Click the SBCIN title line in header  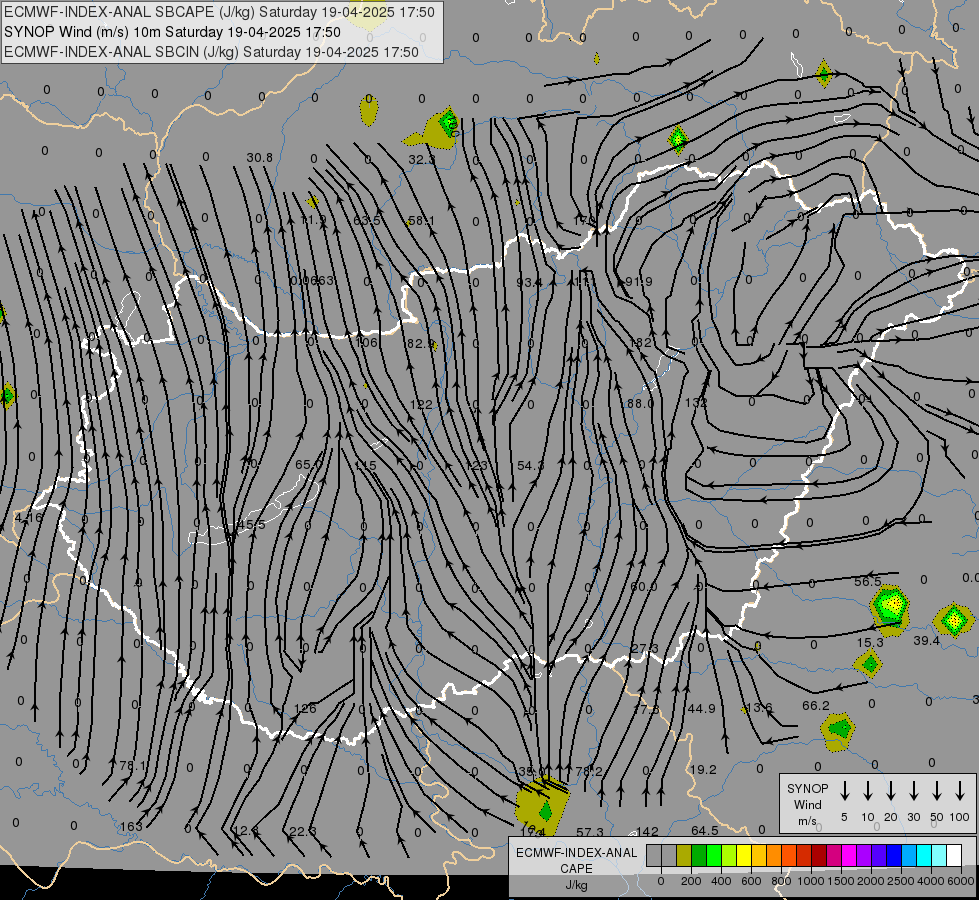click(x=211, y=52)
